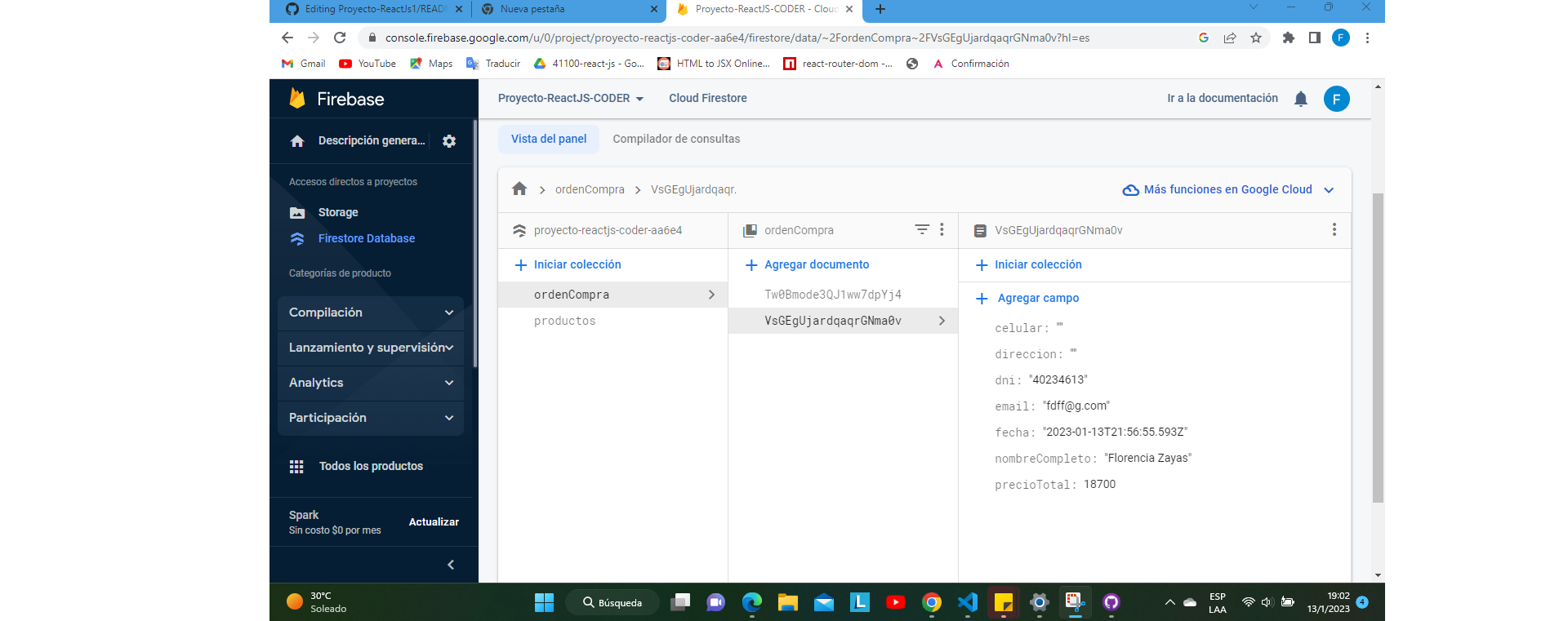Select the productos collection
This screenshot has height=621, width=1568.
tap(612, 321)
